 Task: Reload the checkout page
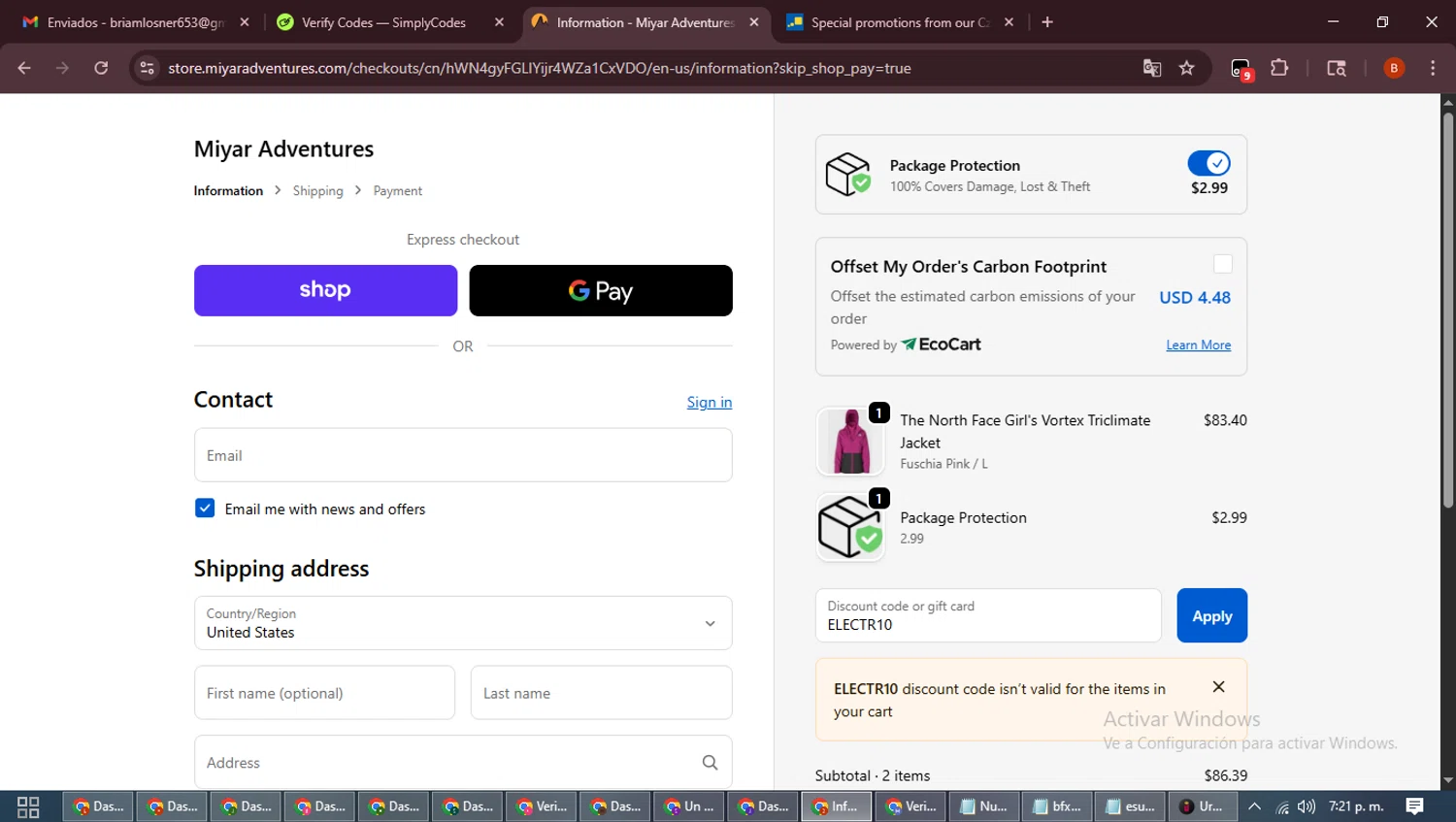point(101,68)
